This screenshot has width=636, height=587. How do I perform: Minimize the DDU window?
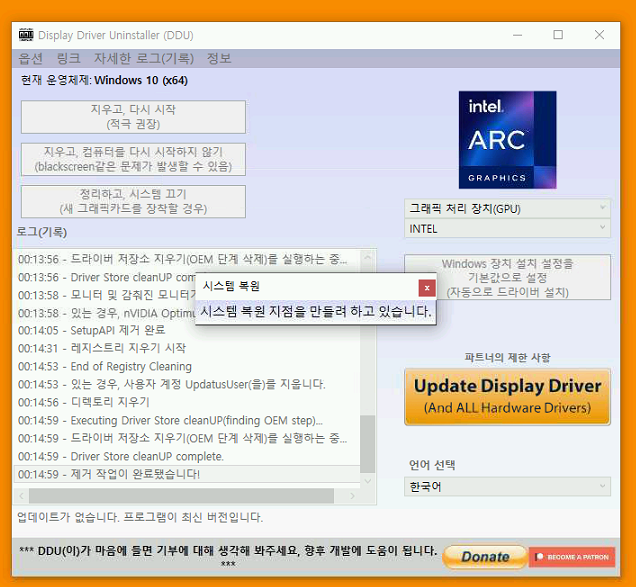(518, 35)
